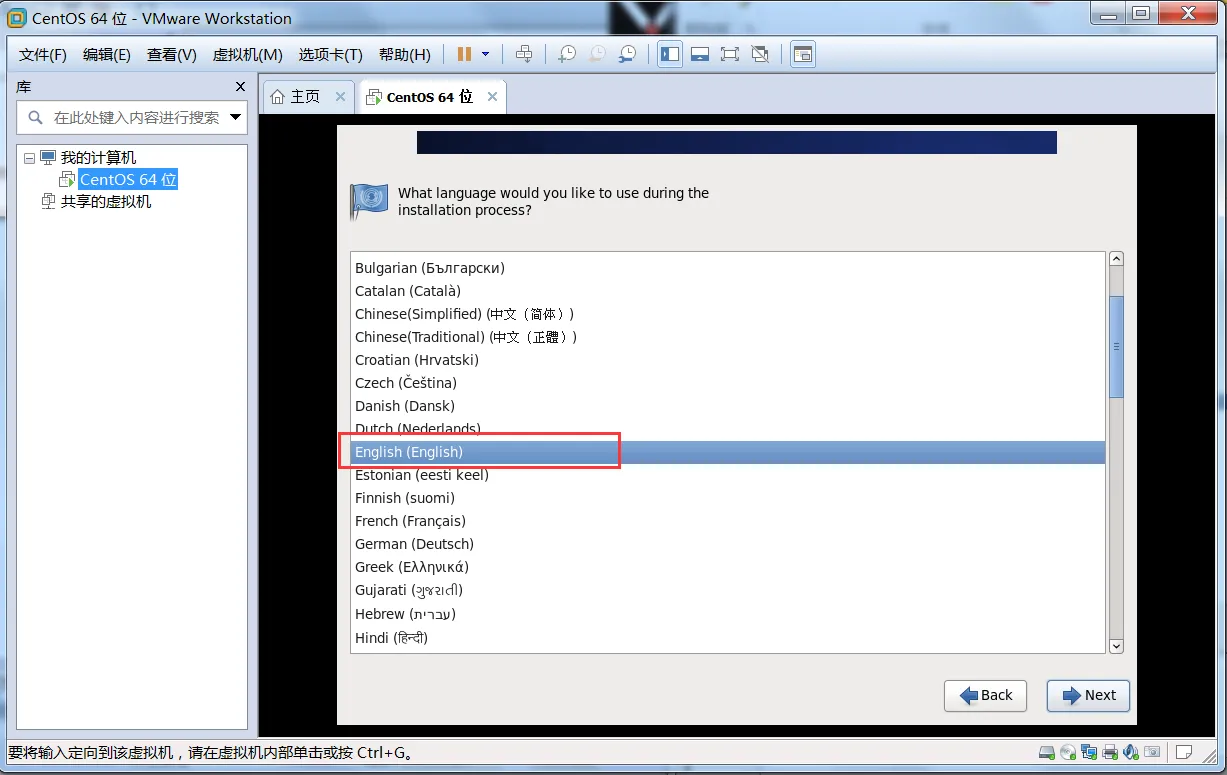Pause the virtual machine with the toolbar button
The width and height of the screenshot is (1227, 775).
(464, 54)
